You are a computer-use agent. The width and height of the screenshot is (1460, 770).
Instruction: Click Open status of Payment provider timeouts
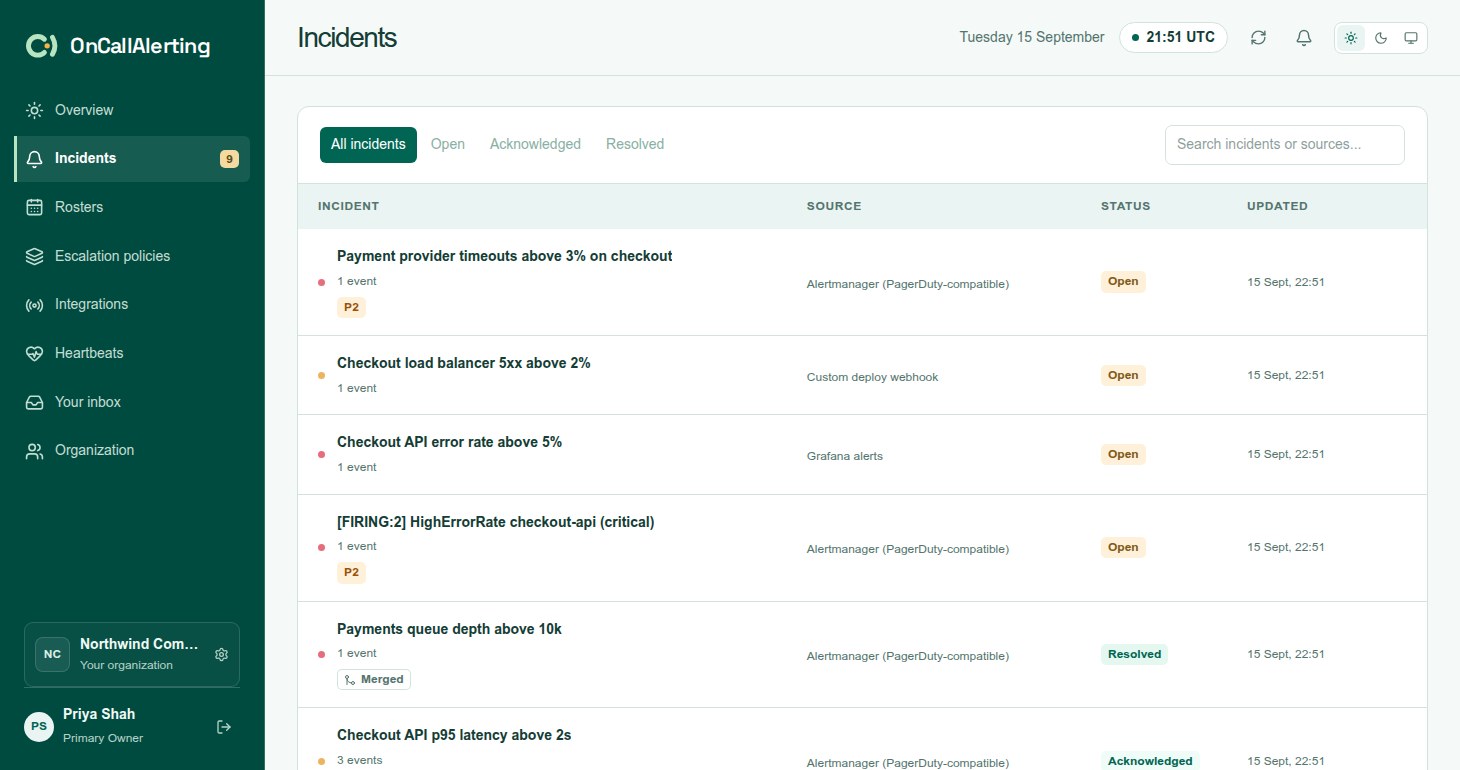[x=1123, y=281]
